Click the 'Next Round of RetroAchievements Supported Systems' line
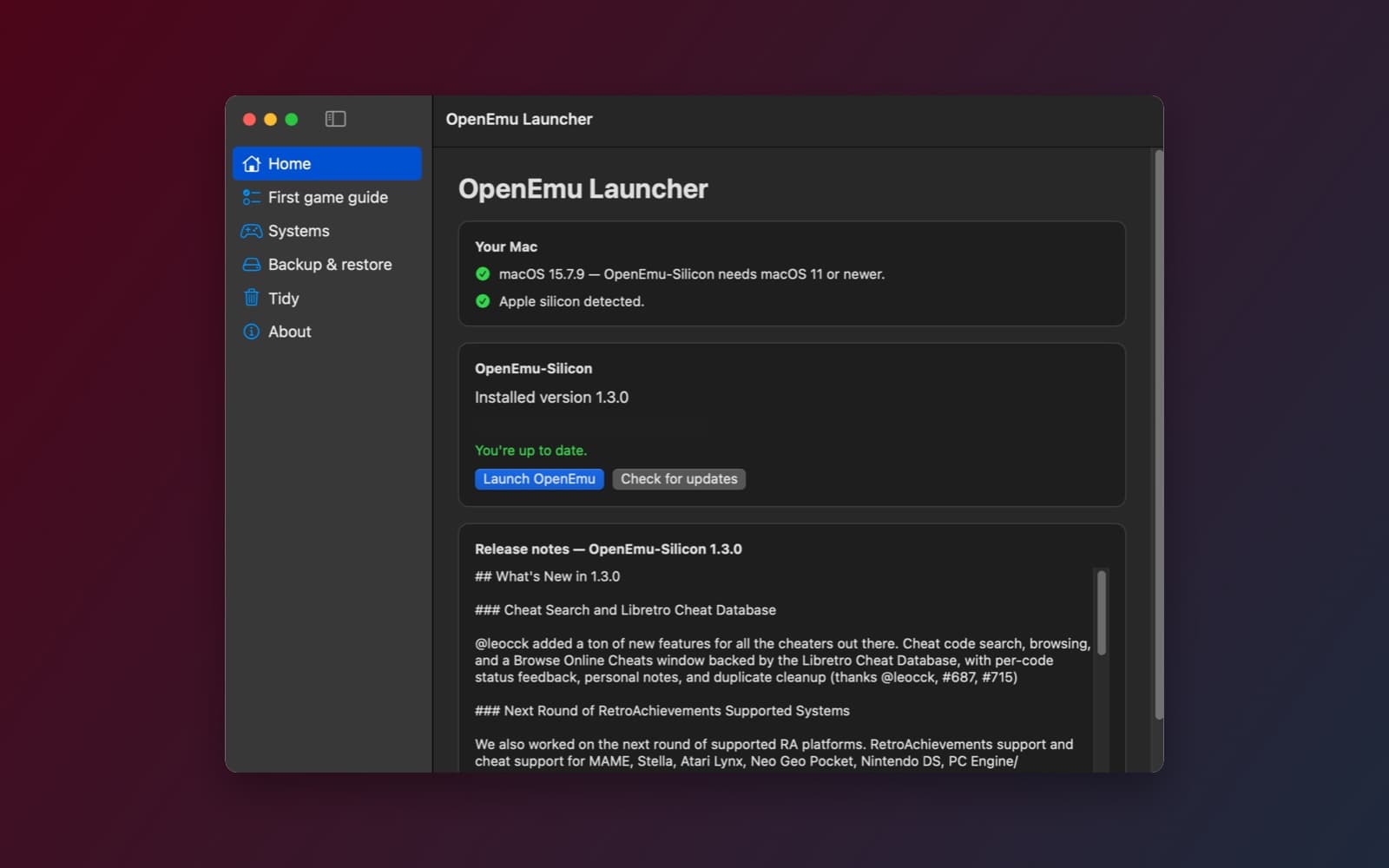Screen dimensions: 1389x868 (662, 711)
